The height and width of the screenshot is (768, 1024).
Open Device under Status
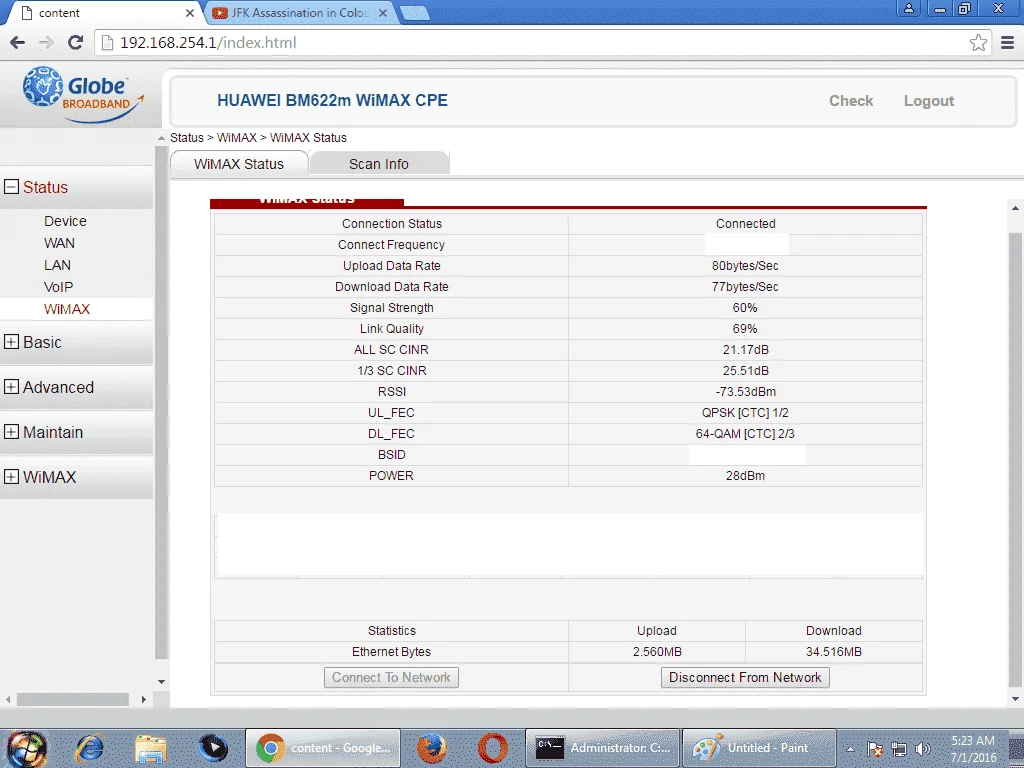[65, 221]
